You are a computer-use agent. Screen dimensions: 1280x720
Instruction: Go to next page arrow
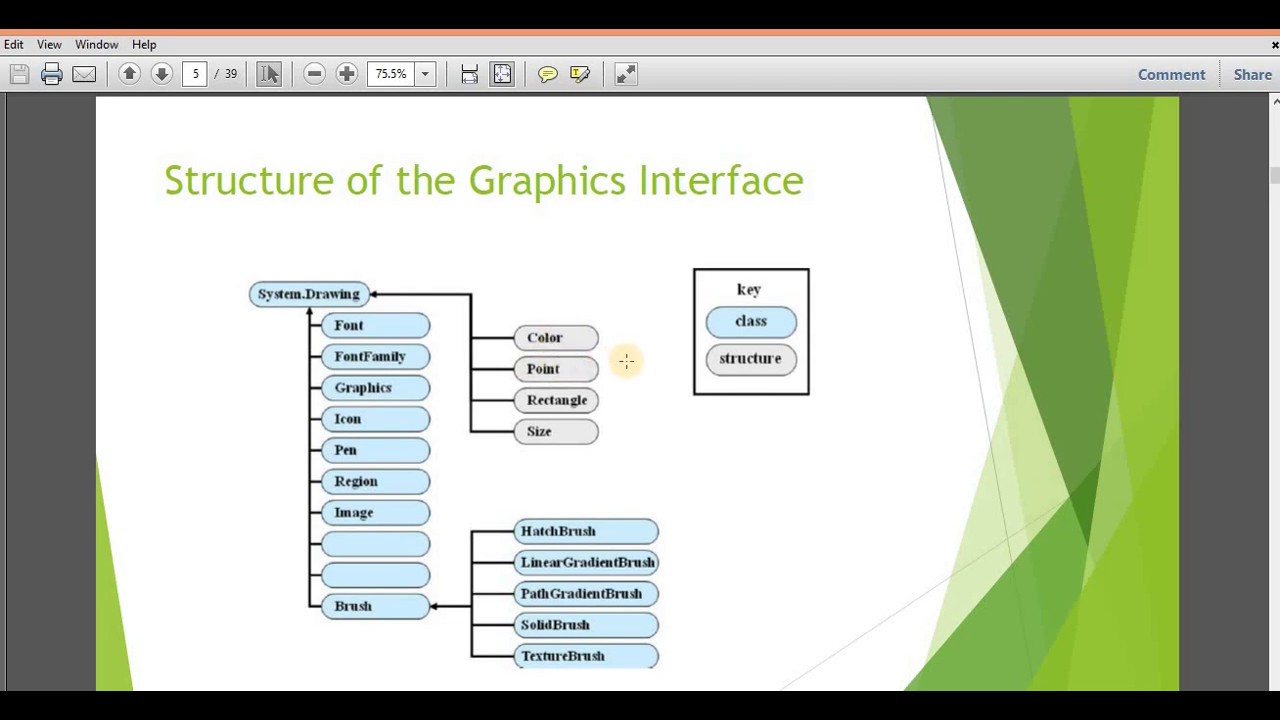point(161,73)
